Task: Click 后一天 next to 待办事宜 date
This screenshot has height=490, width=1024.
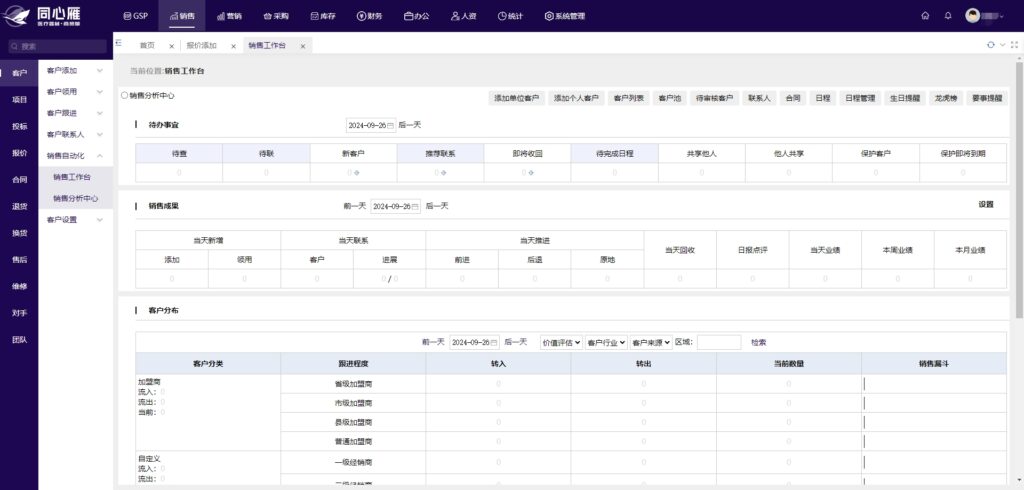Action: click(x=409, y=125)
